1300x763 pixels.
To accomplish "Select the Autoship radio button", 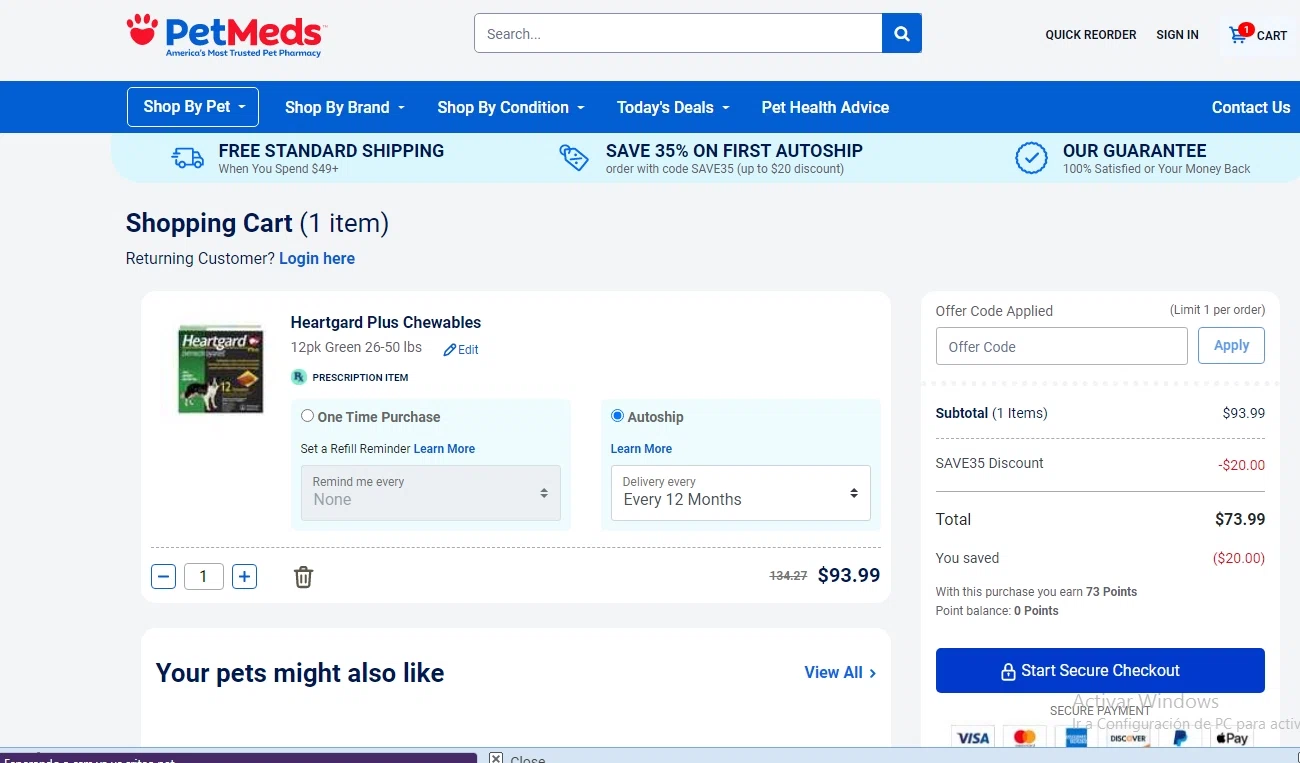I will click(x=617, y=416).
